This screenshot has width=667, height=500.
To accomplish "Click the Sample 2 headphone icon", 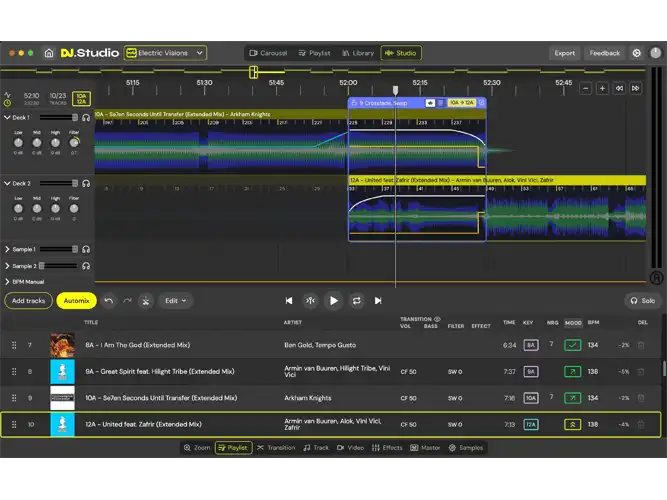I will [x=86, y=266].
